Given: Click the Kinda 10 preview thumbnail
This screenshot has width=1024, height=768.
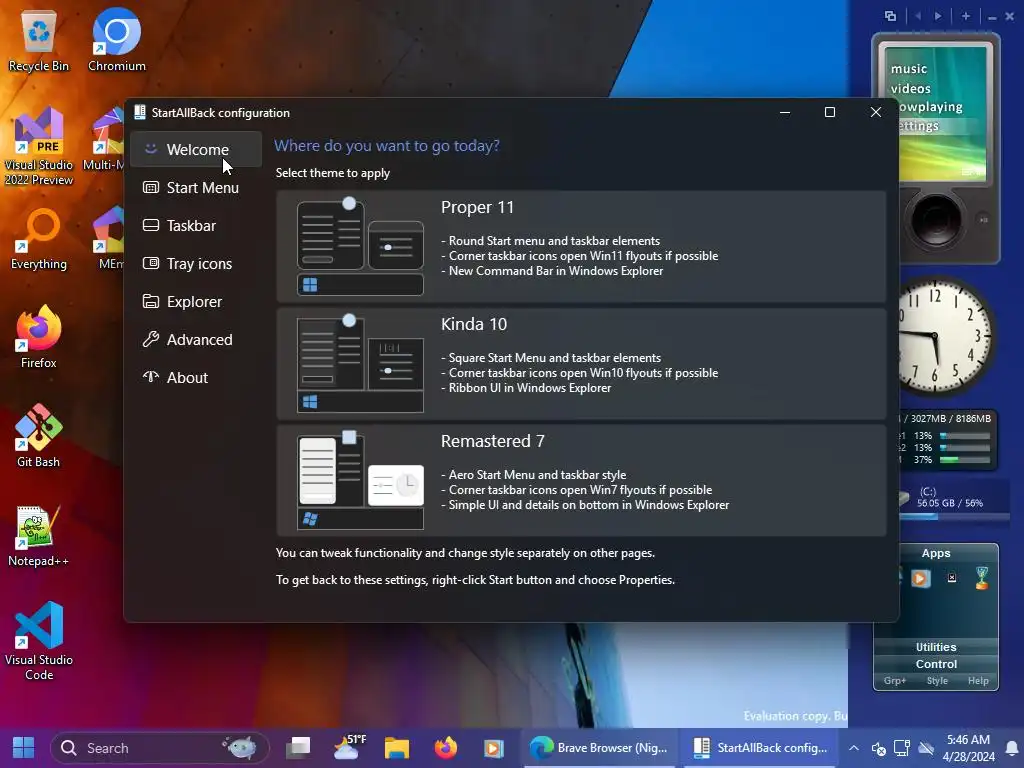Looking at the screenshot, I should pyautogui.click(x=360, y=363).
